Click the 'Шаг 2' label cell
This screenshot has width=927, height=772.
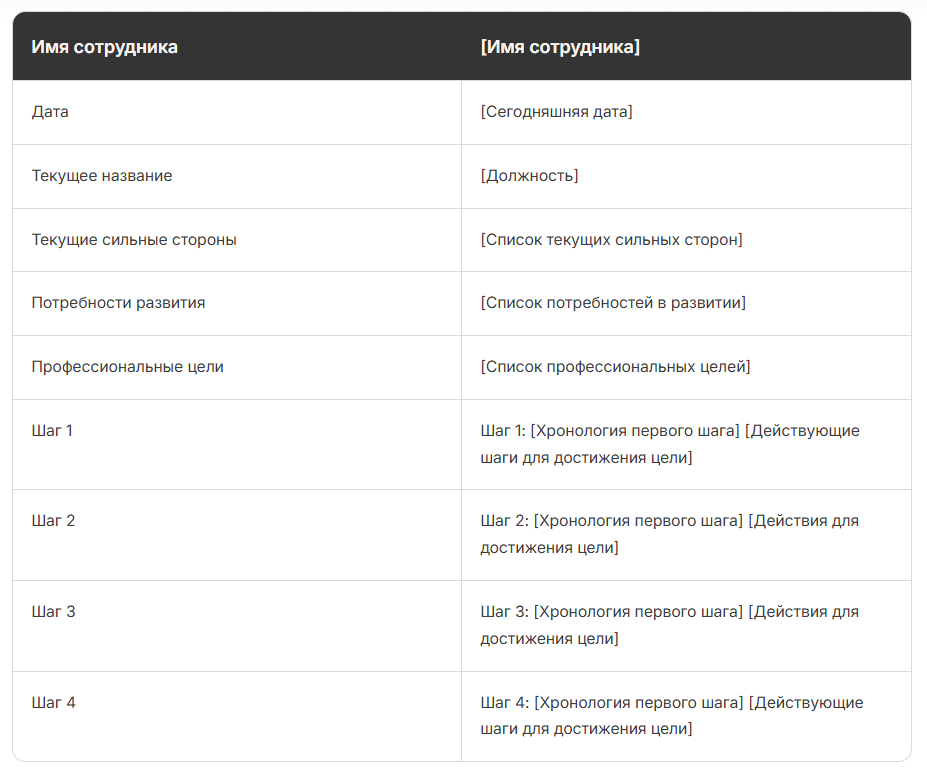click(x=53, y=521)
